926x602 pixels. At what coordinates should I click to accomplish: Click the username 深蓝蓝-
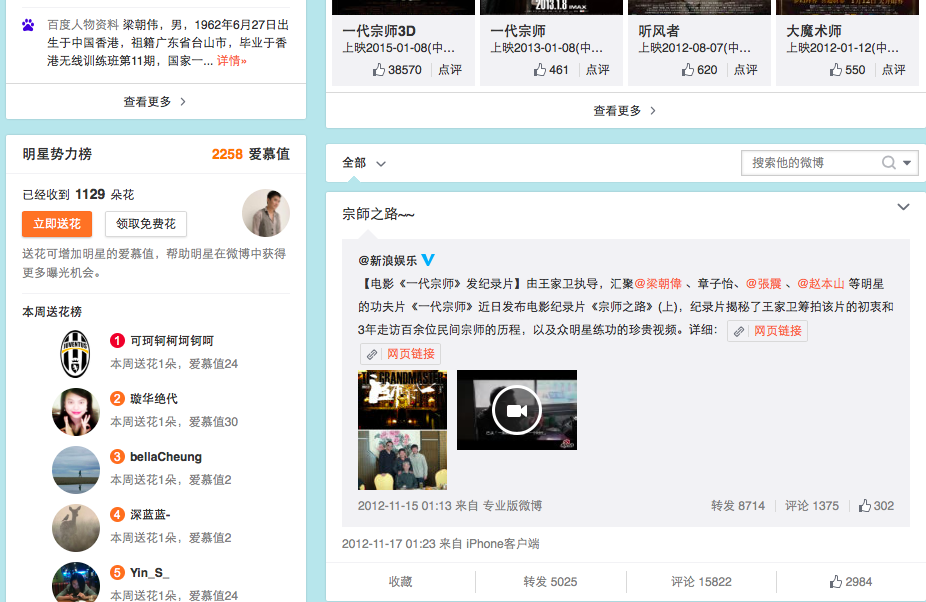(150, 515)
